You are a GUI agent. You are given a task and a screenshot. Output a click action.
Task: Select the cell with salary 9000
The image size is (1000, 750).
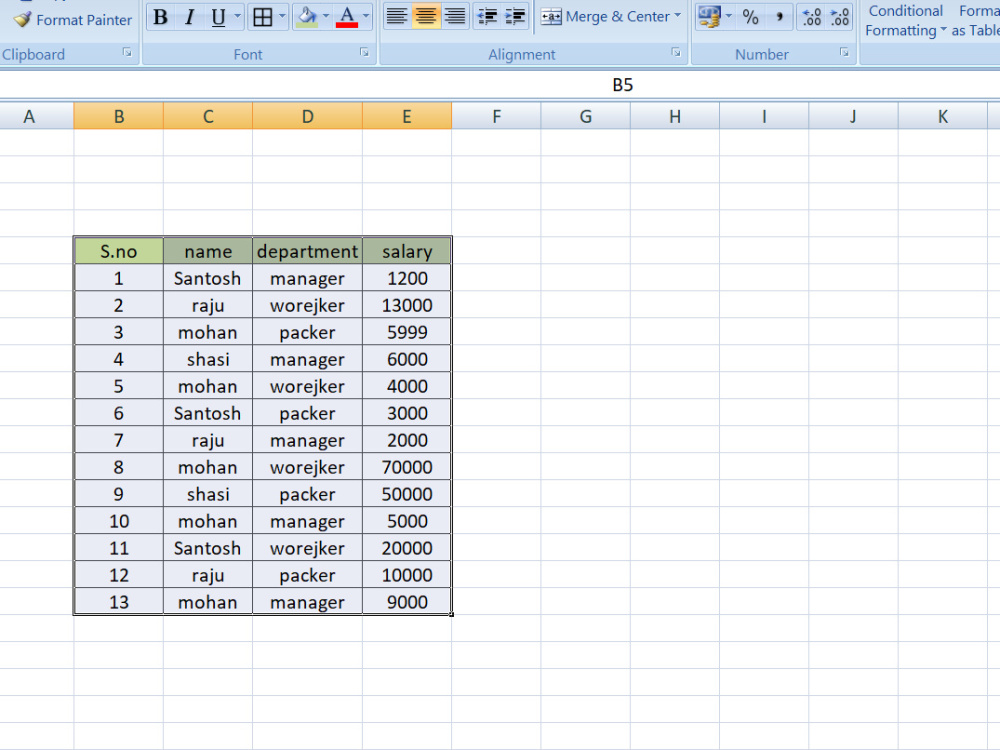pyautogui.click(x=407, y=602)
